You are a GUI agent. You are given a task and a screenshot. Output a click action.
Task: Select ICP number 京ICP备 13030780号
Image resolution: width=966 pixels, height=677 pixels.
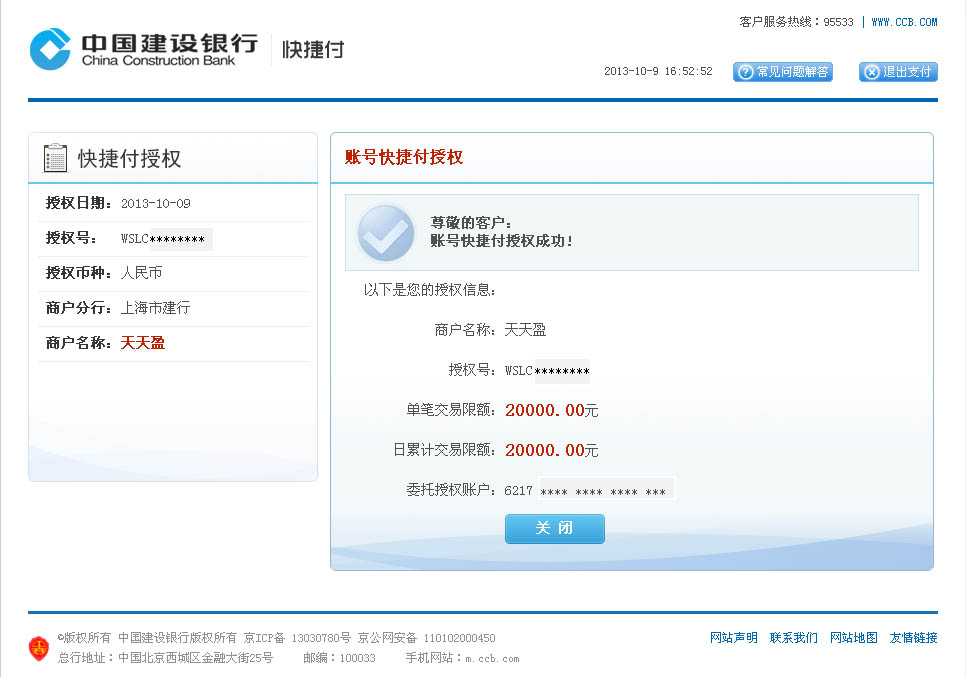tap(297, 638)
